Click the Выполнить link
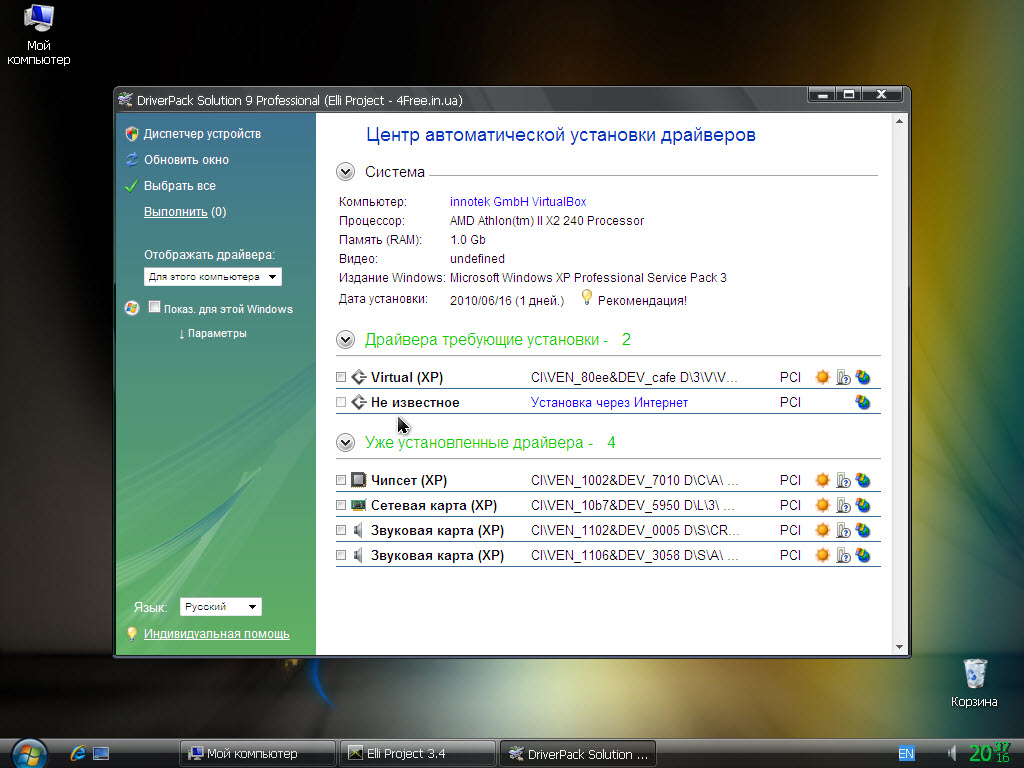The width and height of the screenshot is (1024, 768). coord(176,212)
